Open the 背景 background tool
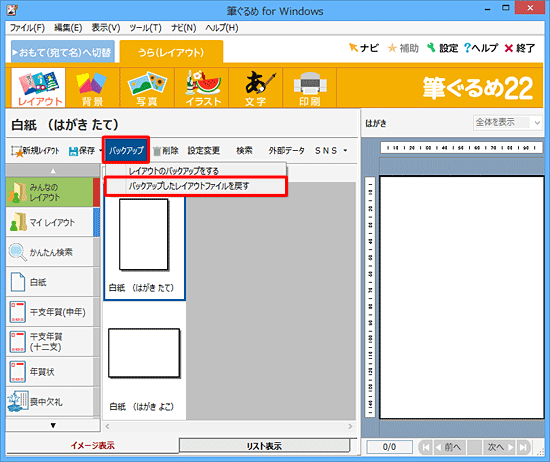The image size is (550, 462). coord(92,88)
